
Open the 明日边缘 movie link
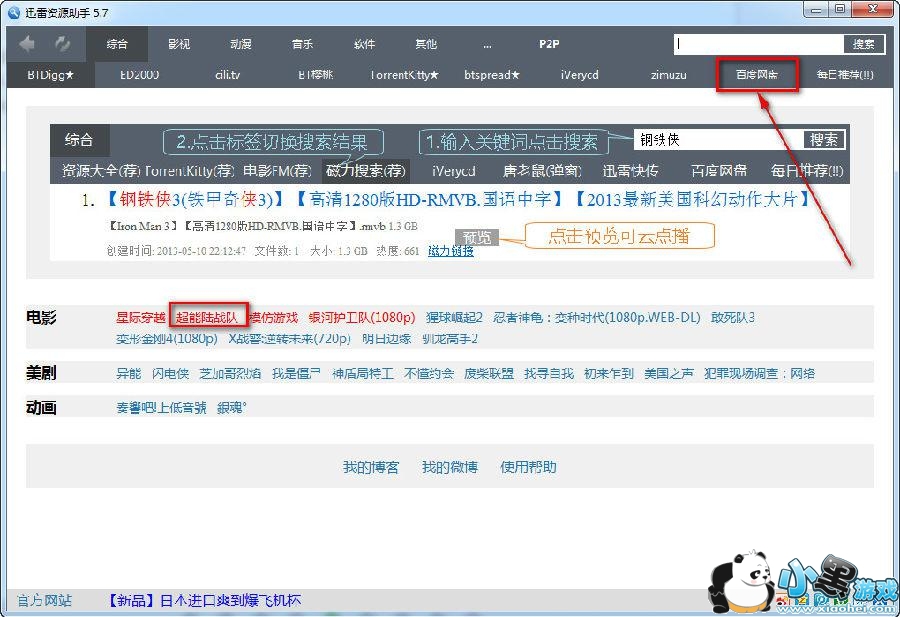coord(387,339)
